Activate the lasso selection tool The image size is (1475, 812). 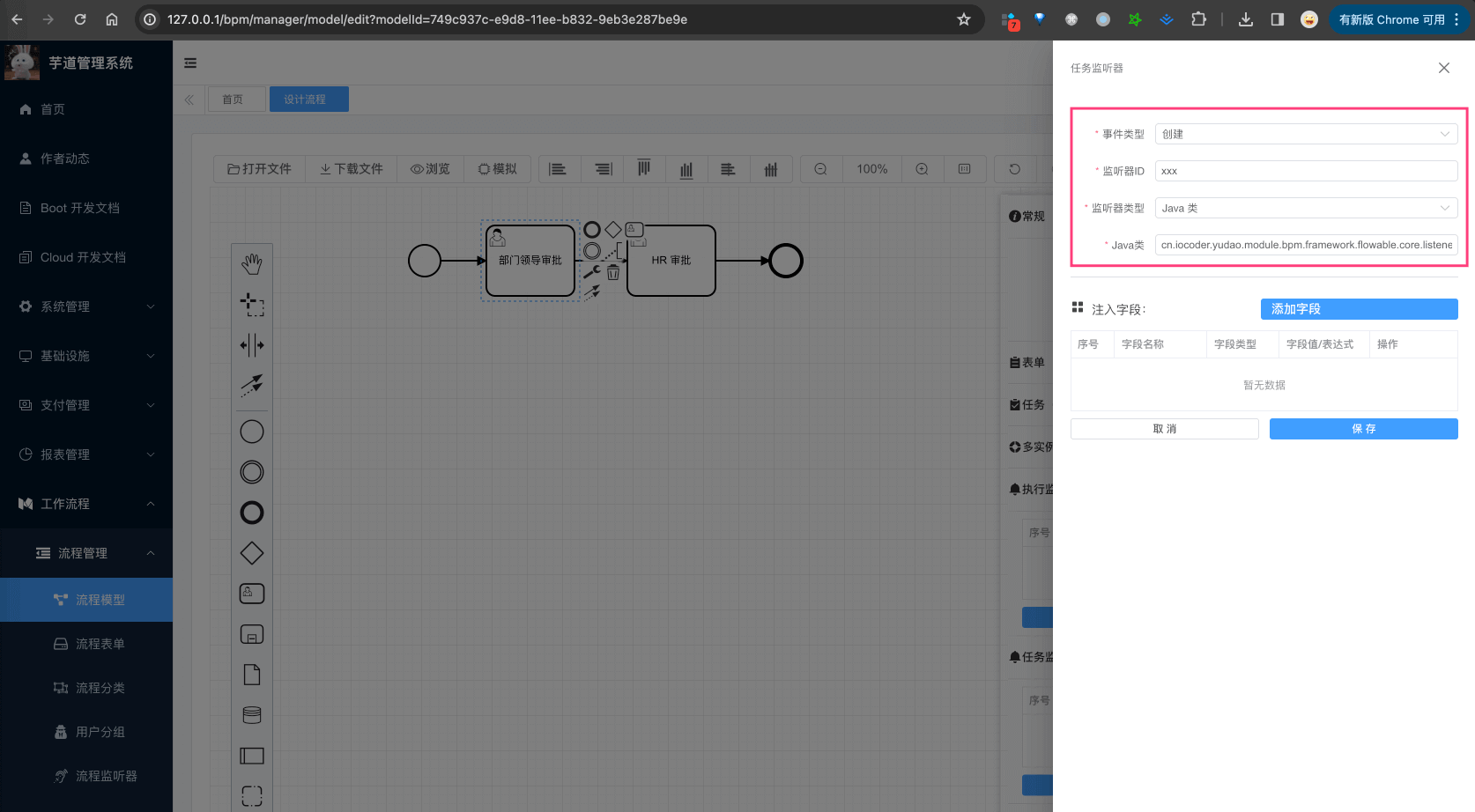click(x=252, y=305)
